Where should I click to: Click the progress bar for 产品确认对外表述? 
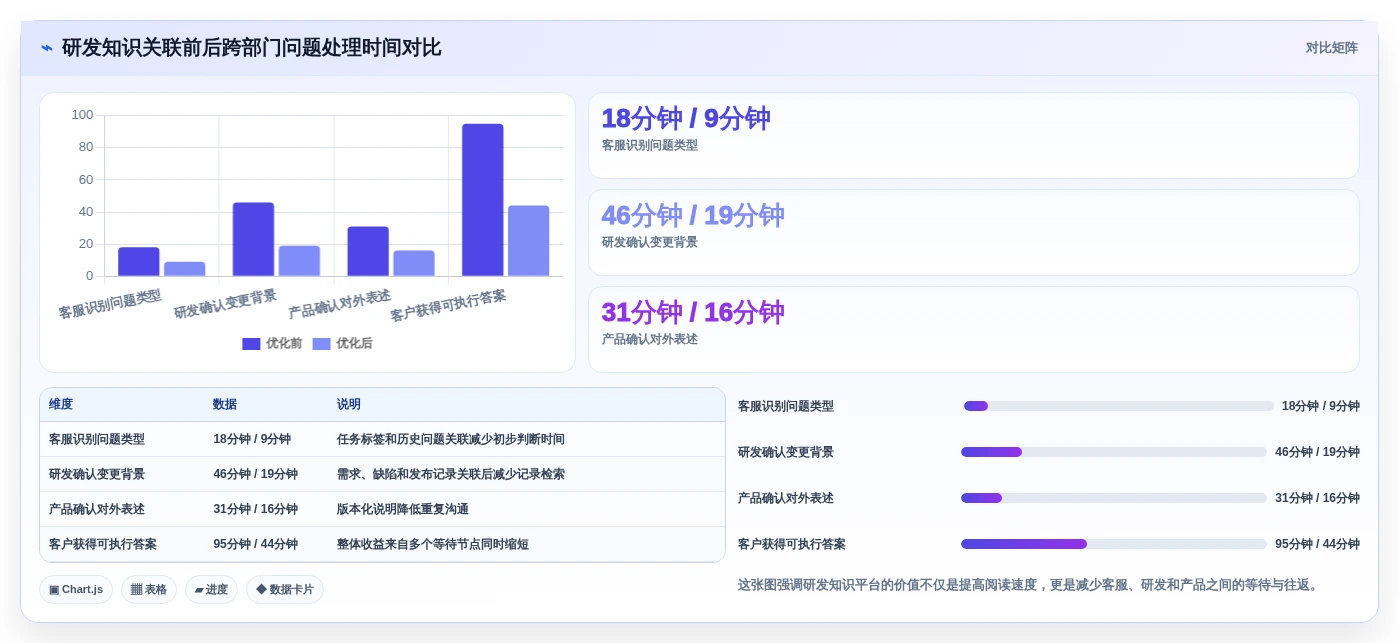coord(1114,498)
